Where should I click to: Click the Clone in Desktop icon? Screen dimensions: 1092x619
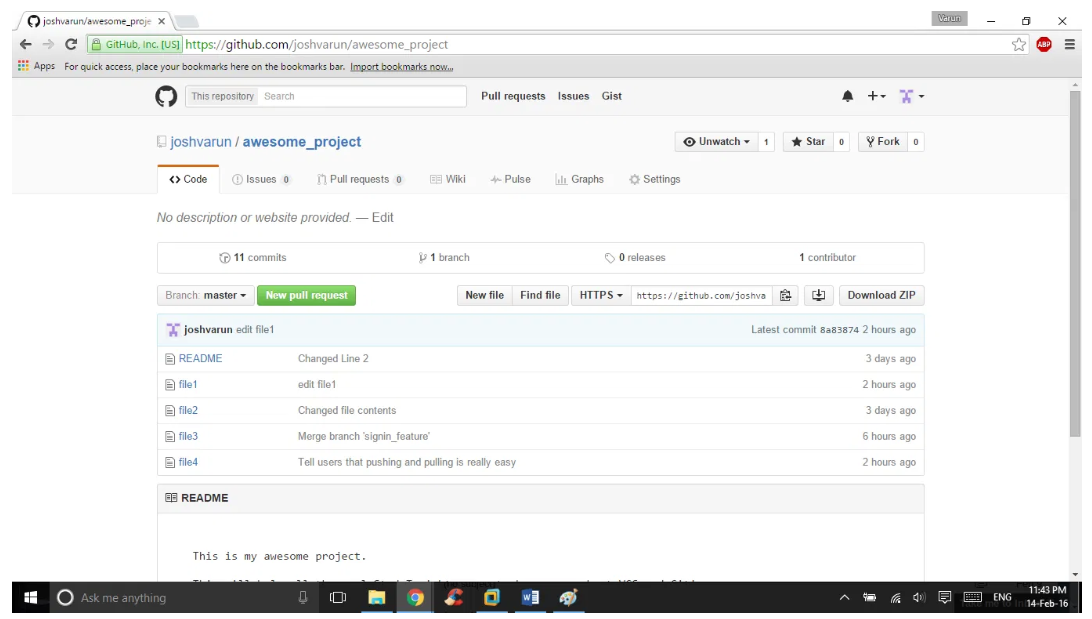tap(819, 295)
